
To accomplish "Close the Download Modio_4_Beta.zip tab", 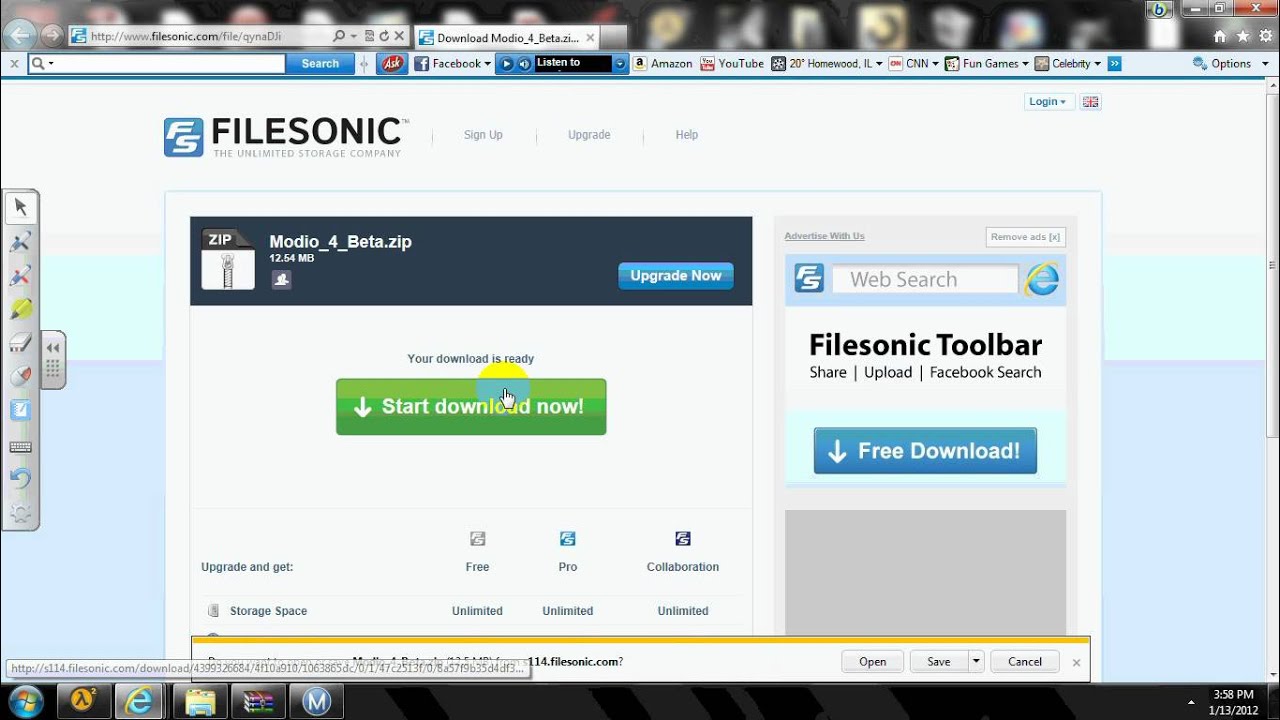I will (x=590, y=38).
